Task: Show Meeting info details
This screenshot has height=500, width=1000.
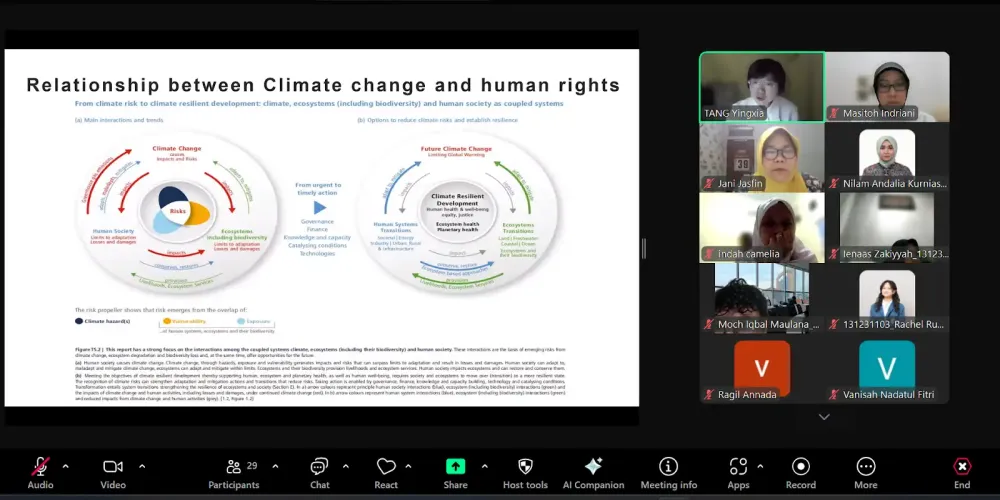Action: tap(668, 474)
